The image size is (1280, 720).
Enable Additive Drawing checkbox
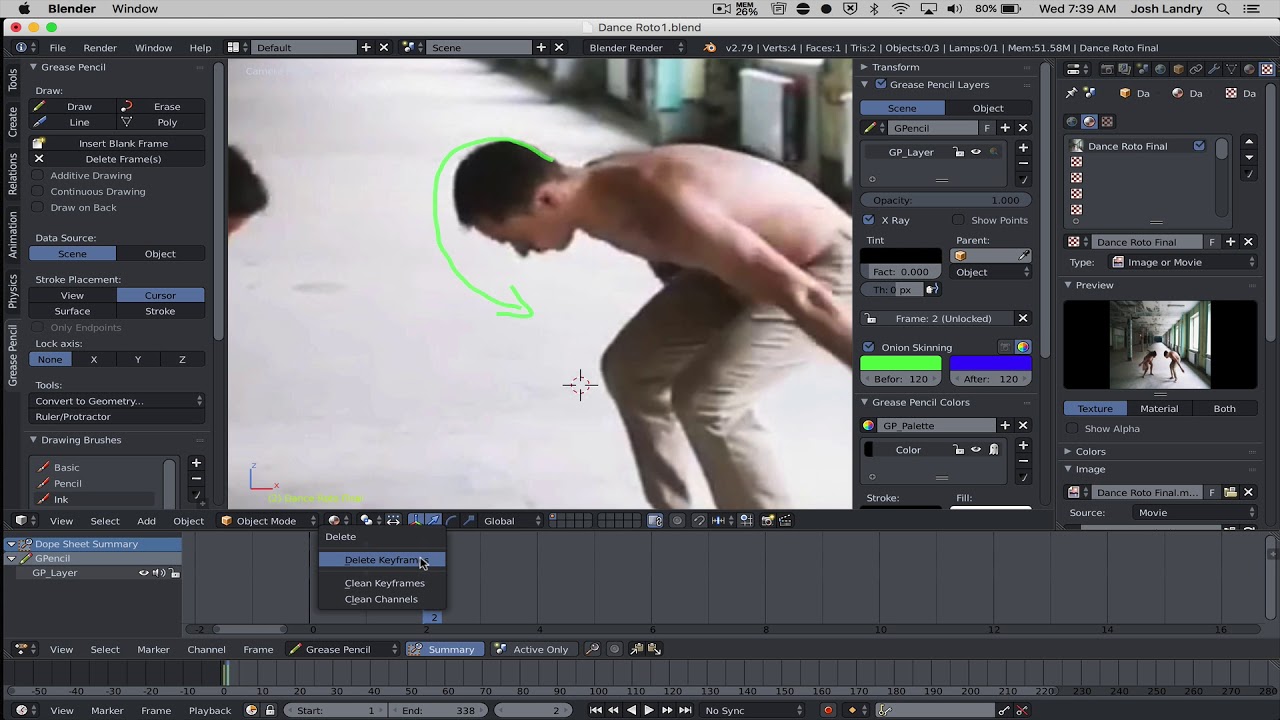(39, 175)
